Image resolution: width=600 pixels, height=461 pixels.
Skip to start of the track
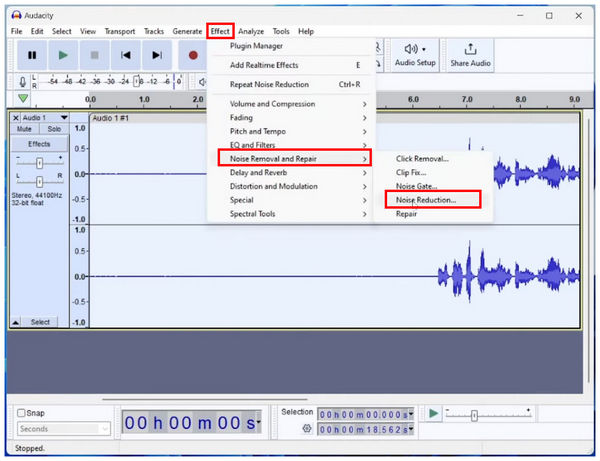click(126, 55)
